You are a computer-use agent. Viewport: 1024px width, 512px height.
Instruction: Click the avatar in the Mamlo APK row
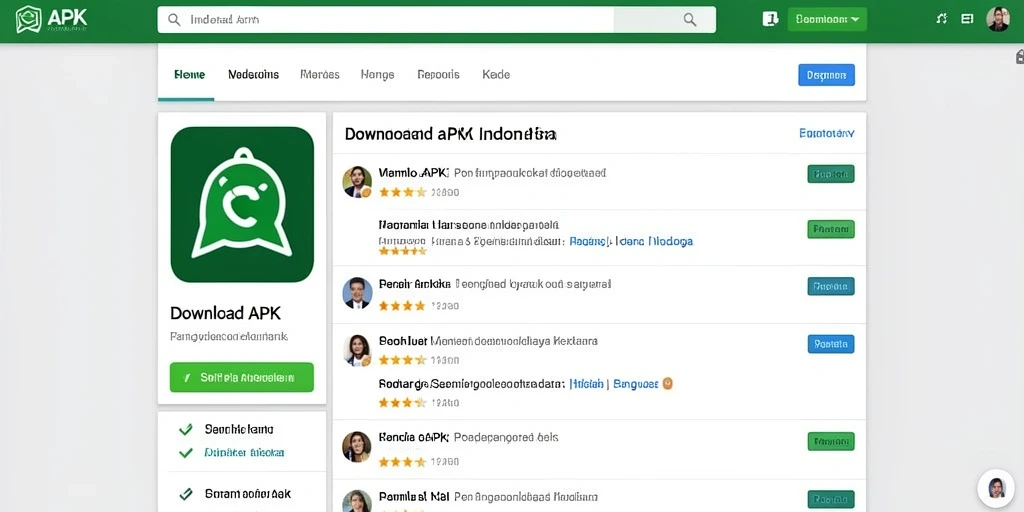[357, 182]
